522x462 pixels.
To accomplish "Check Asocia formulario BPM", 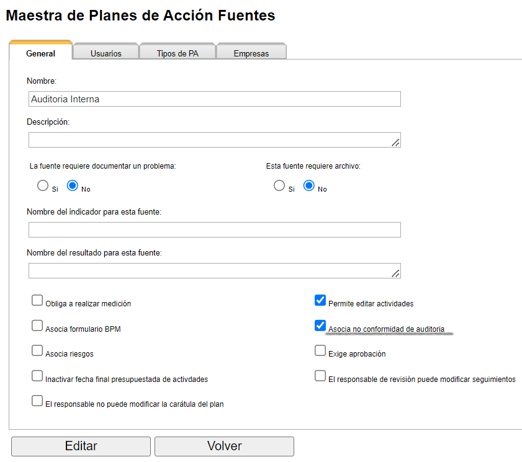I will tap(37, 325).
